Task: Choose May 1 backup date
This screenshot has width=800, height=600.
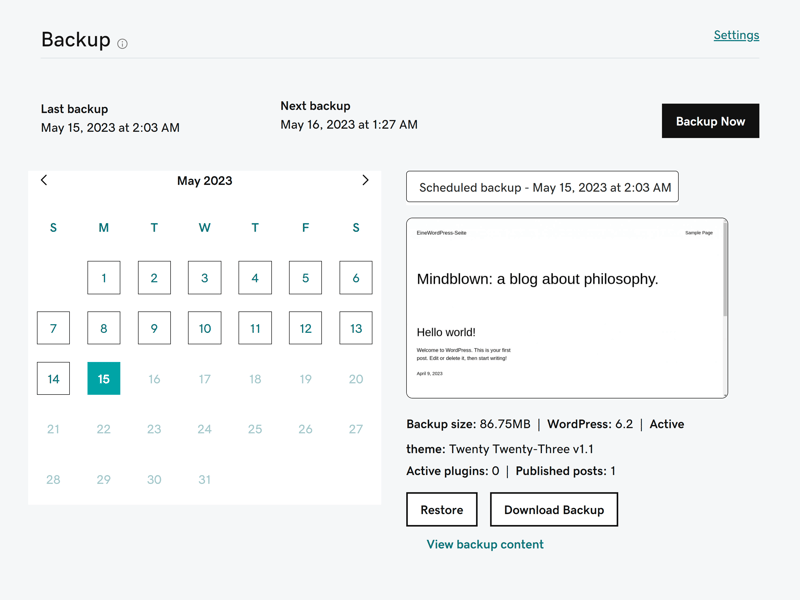Action: [104, 278]
